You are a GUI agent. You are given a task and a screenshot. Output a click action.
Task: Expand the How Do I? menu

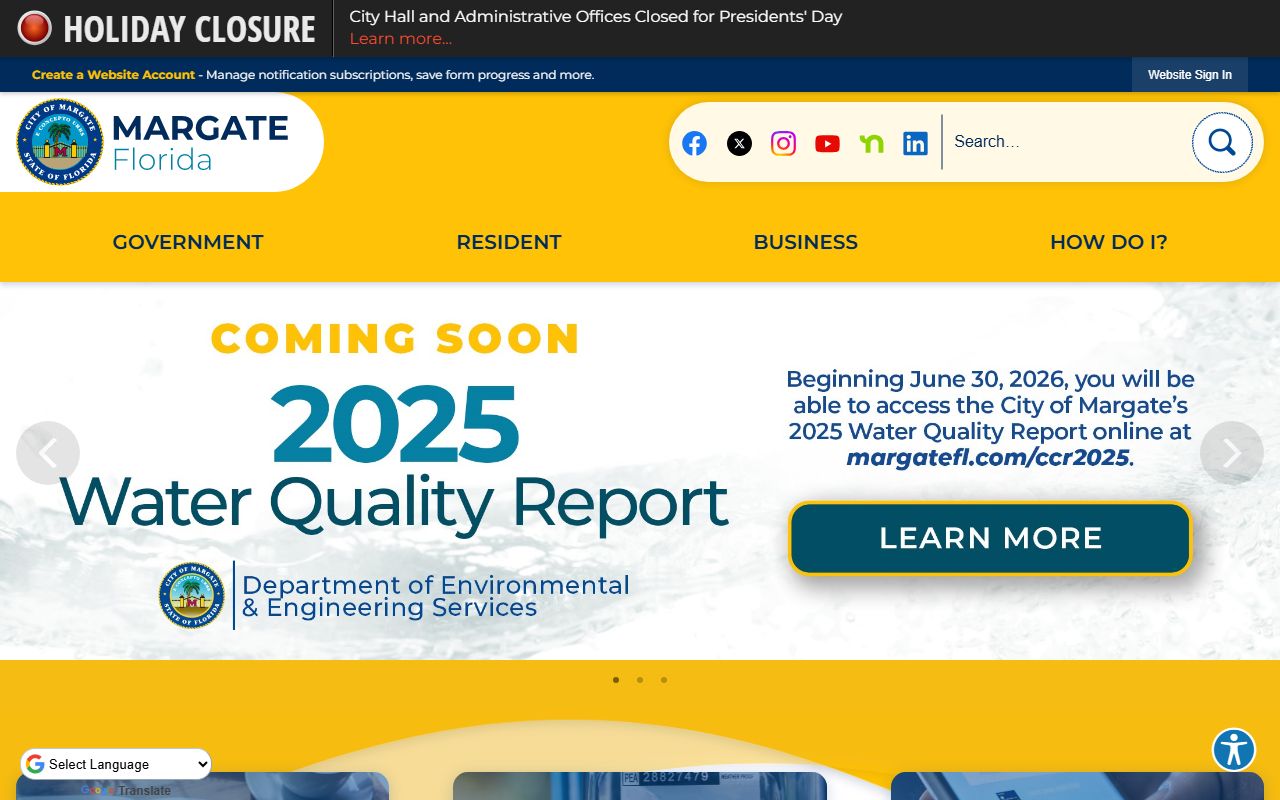point(1108,242)
